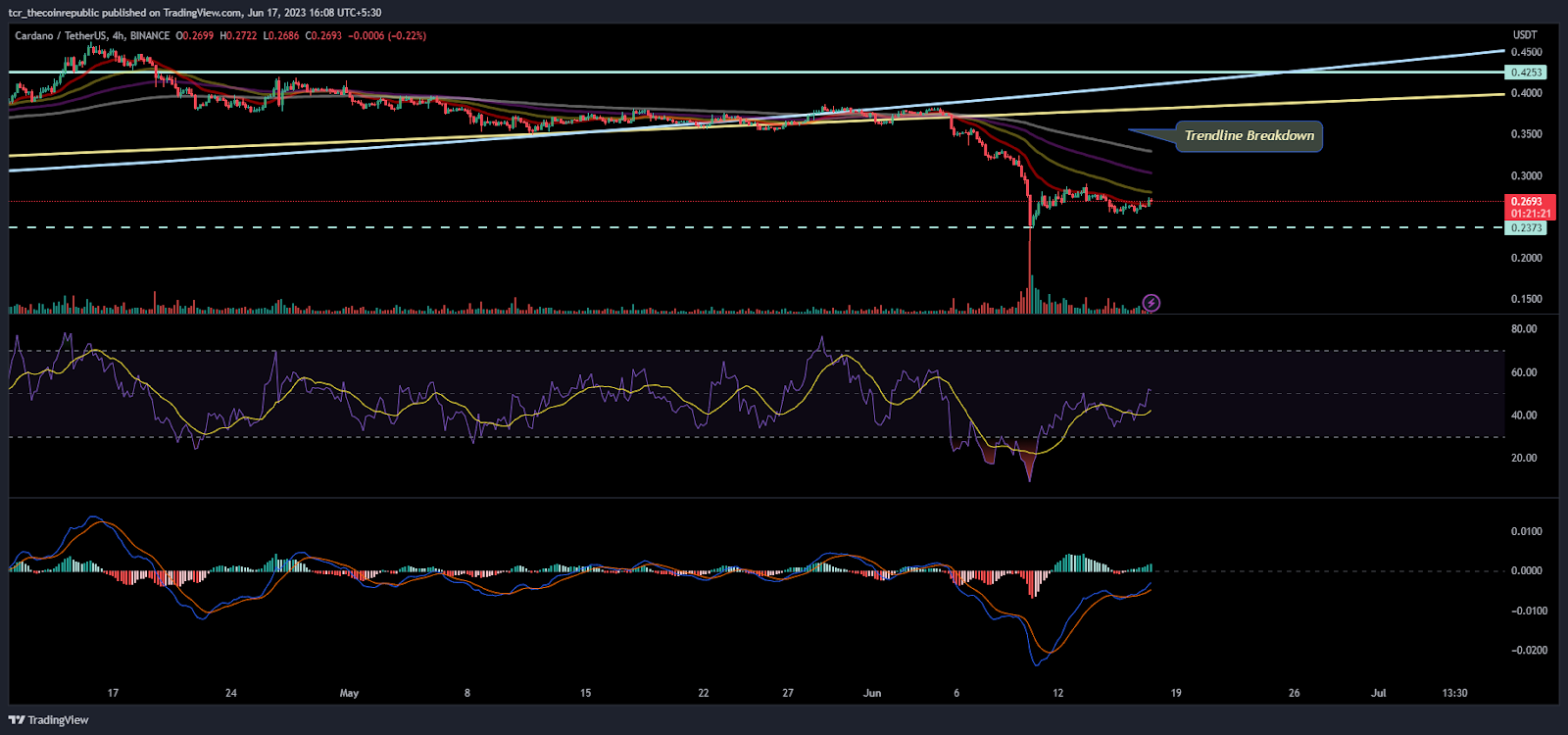Click the Jul label on time axis
The image size is (1568, 735).
coord(1379,693)
